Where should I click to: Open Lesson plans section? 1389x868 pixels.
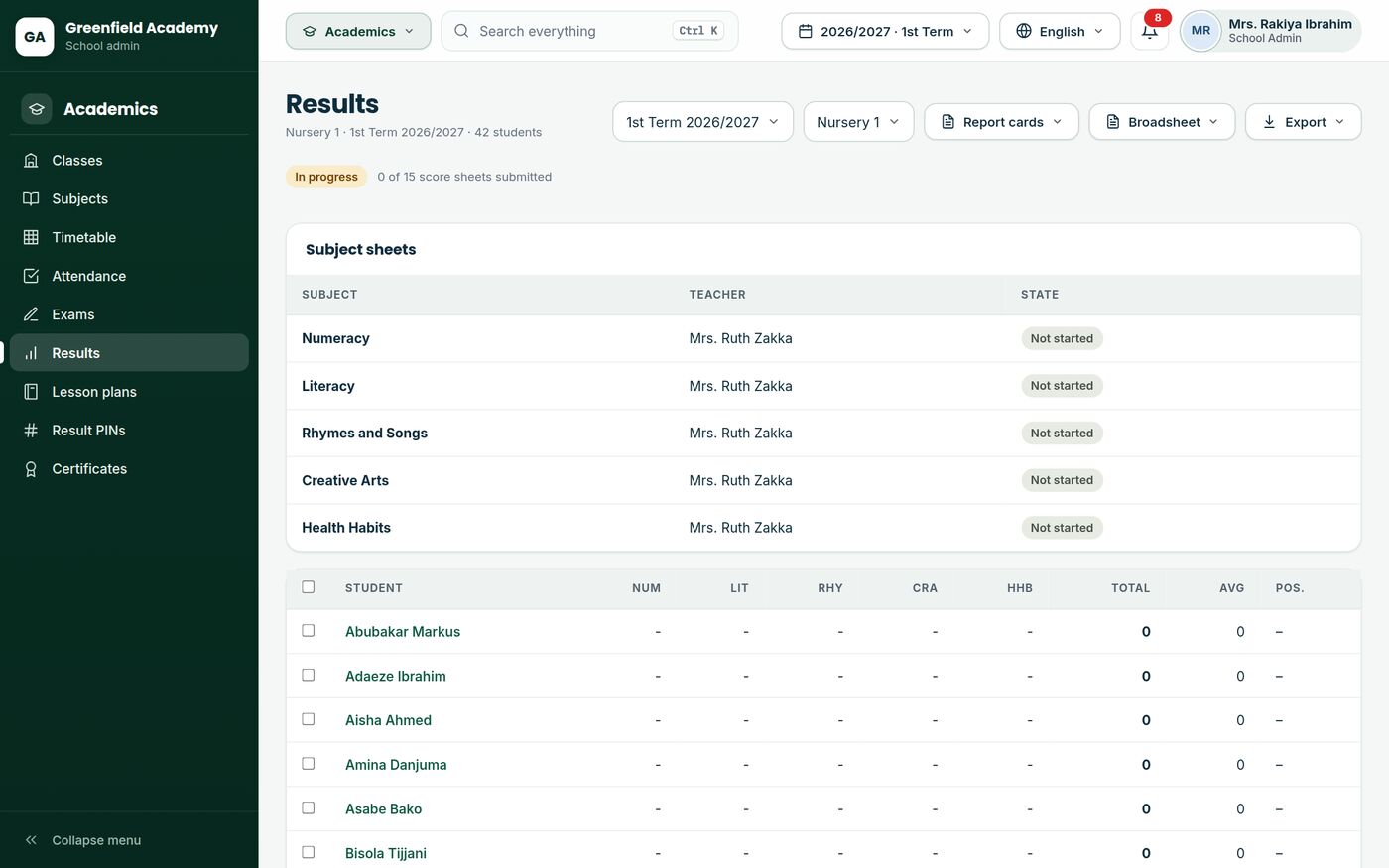coord(129,392)
